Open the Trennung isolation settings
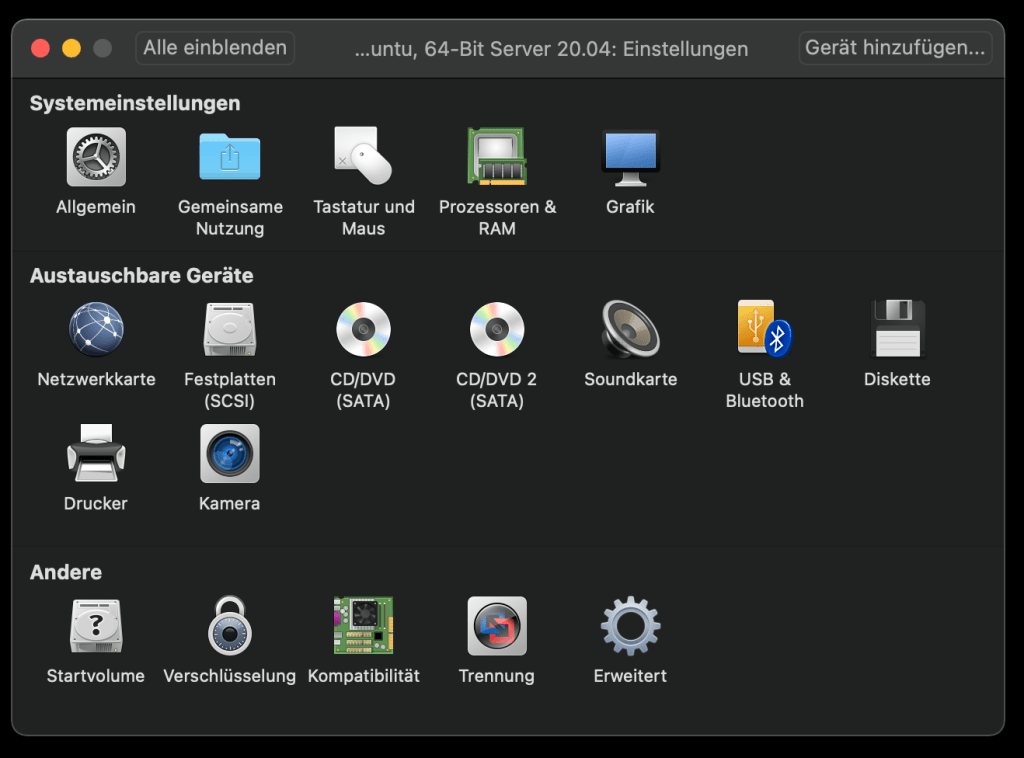Viewport: 1024px width, 758px height. click(497, 626)
